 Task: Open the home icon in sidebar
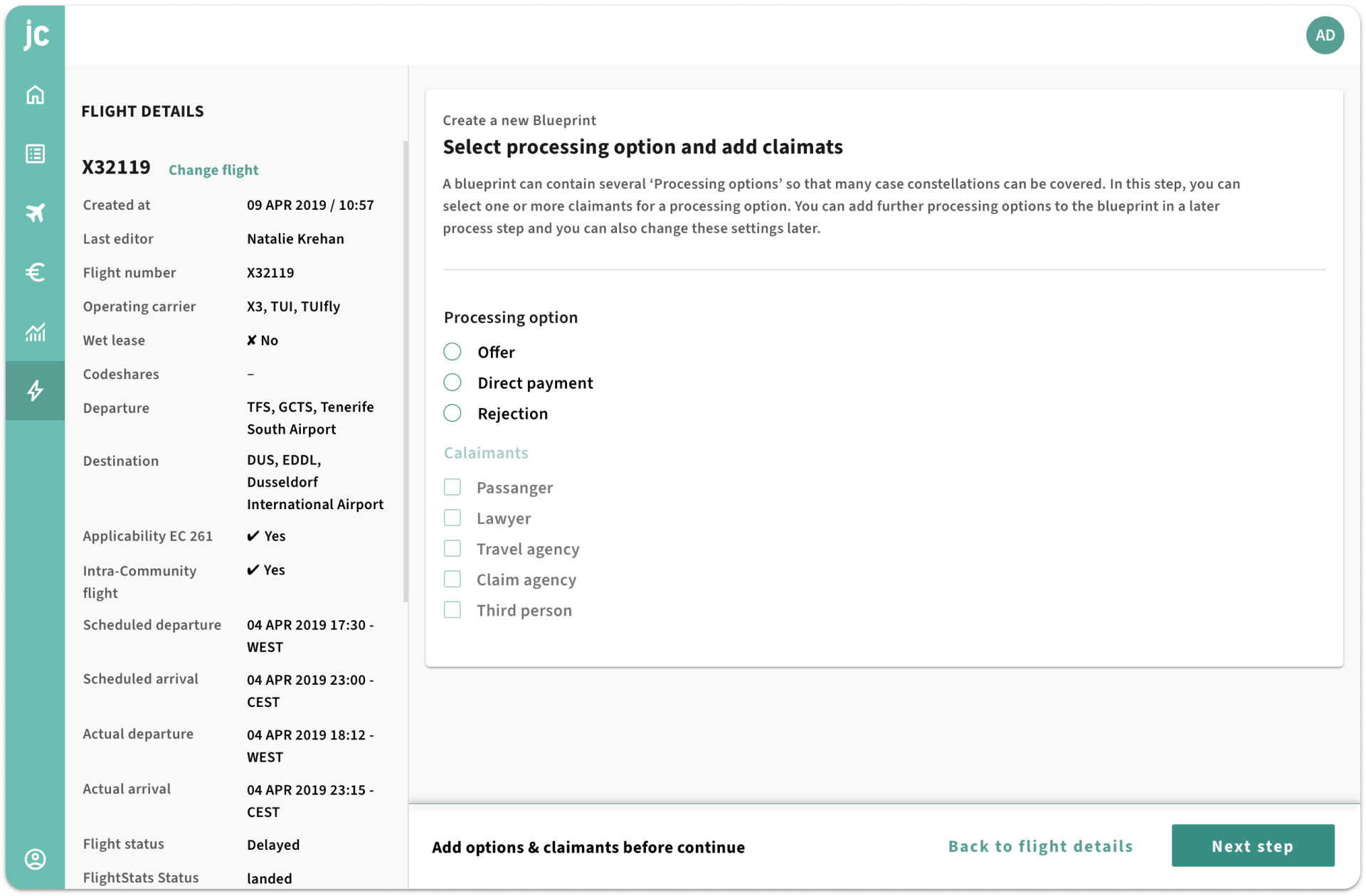click(x=36, y=95)
